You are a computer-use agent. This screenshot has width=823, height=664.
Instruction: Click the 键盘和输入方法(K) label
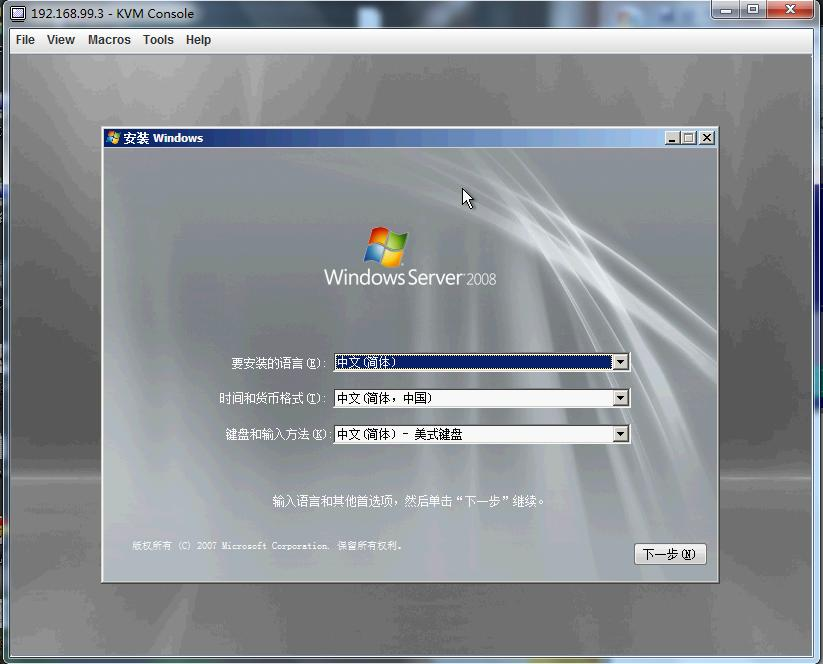(276, 435)
